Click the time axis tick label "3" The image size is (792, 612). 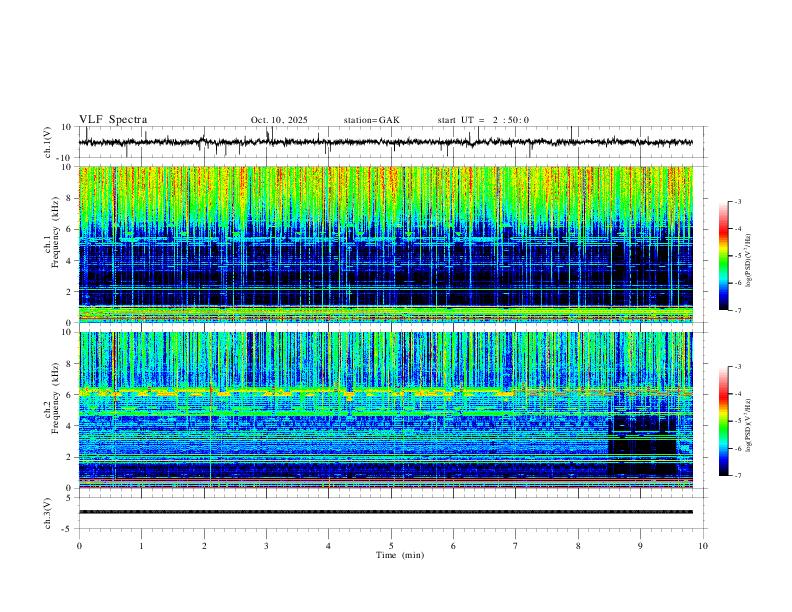[x=266, y=546]
